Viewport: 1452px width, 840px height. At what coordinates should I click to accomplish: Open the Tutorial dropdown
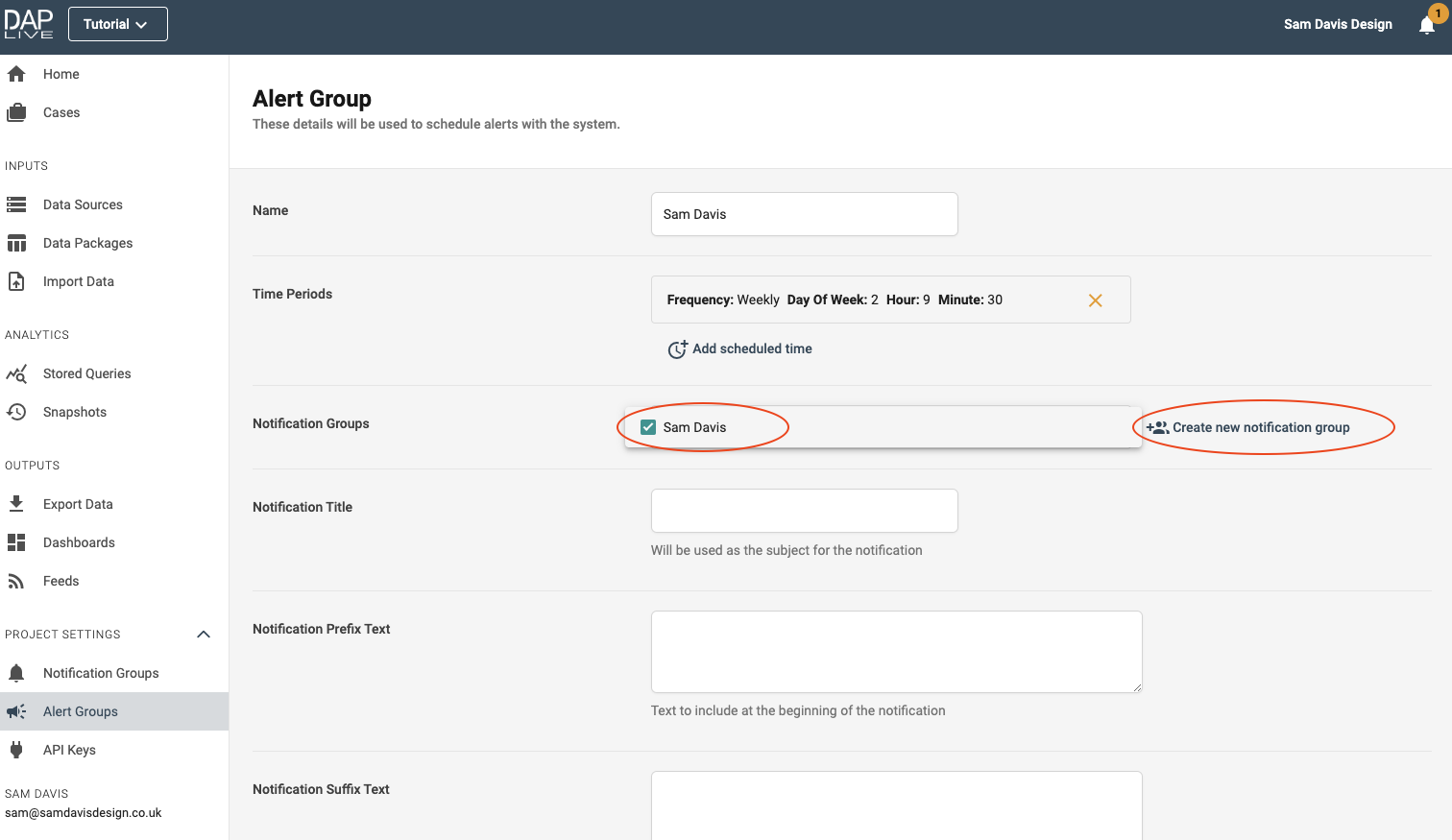click(117, 24)
